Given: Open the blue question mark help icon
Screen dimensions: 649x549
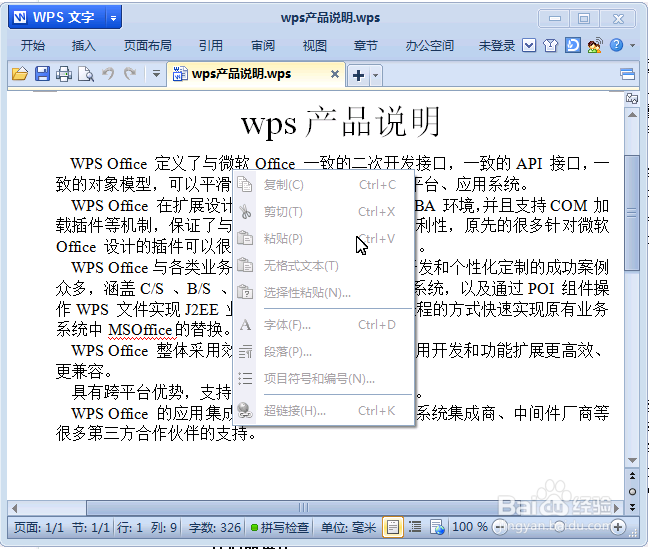Looking at the screenshot, I should coord(616,45).
